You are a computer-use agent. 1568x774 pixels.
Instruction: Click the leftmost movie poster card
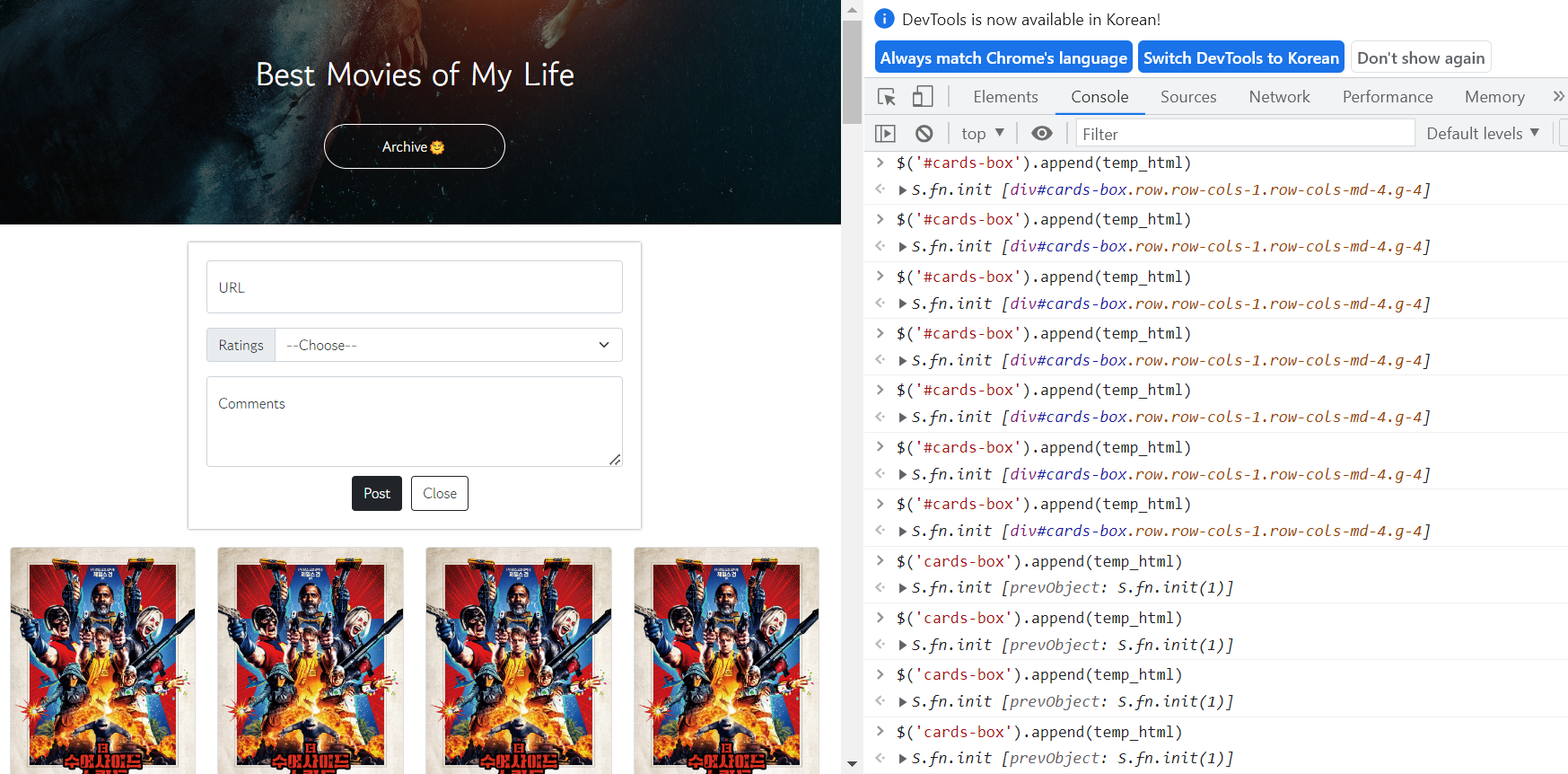(102, 661)
